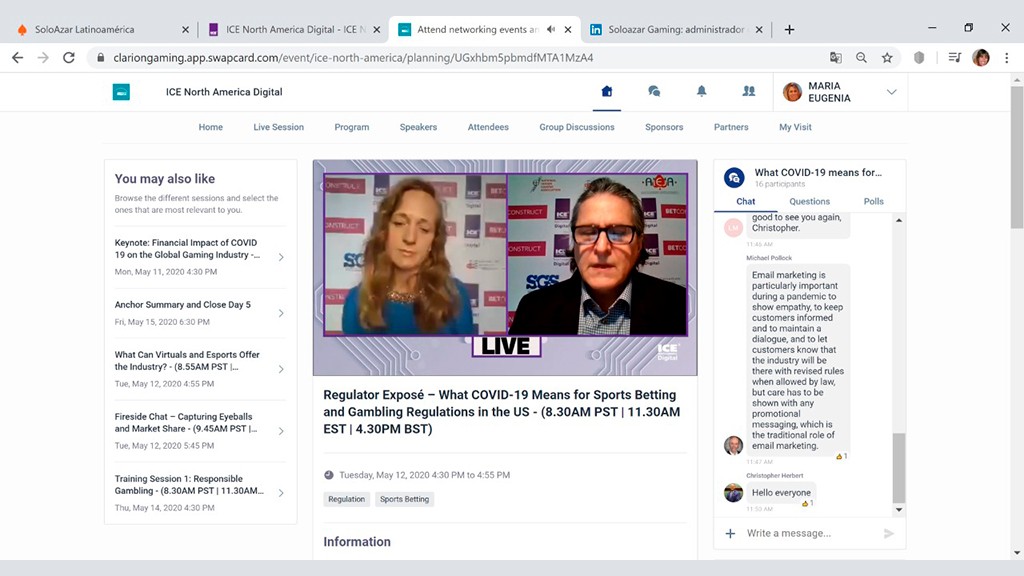Open Anchor Summary and Close Day 5 chevron

pyautogui.click(x=281, y=313)
